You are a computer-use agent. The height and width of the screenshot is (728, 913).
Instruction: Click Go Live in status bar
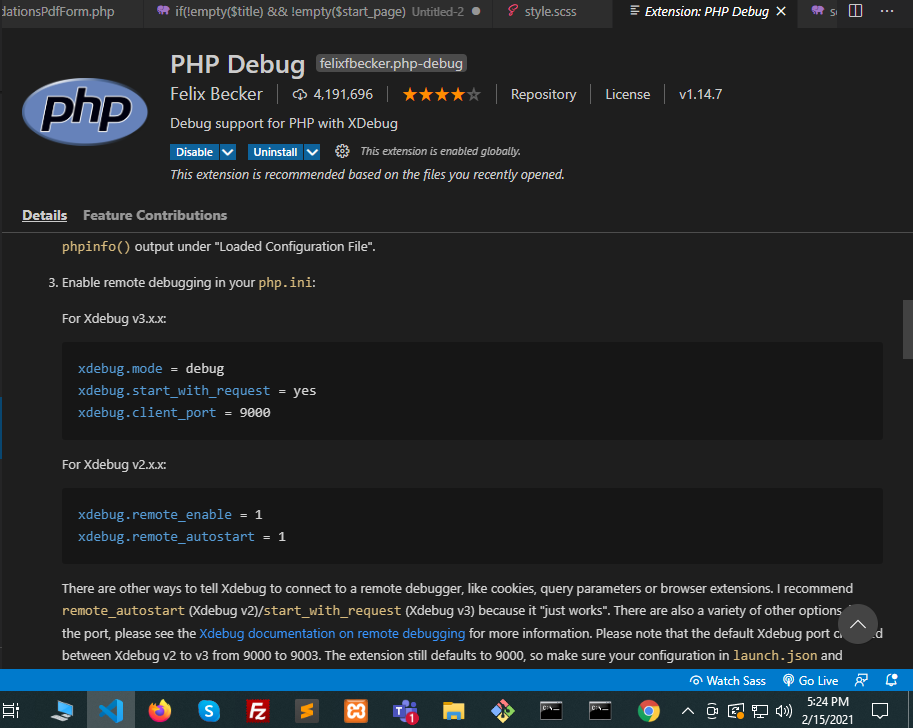(x=811, y=680)
